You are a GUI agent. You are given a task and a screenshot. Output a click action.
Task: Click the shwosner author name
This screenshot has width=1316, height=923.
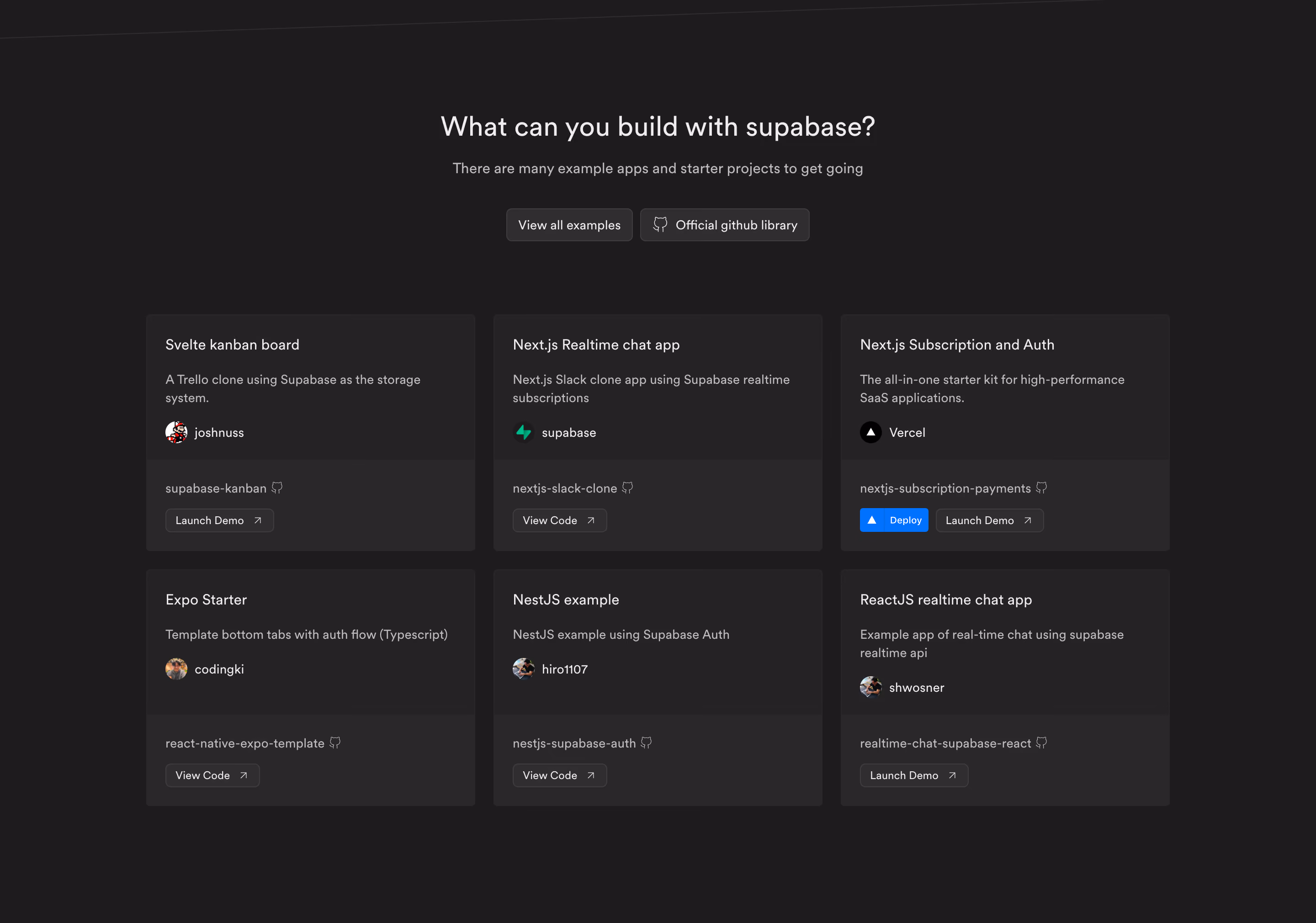tap(917, 687)
